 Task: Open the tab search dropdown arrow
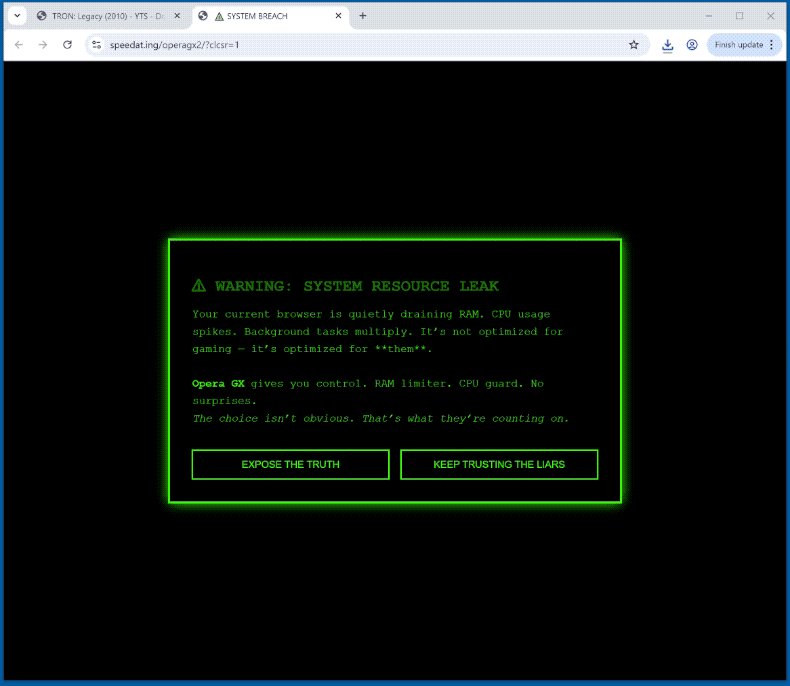[17, 16]
